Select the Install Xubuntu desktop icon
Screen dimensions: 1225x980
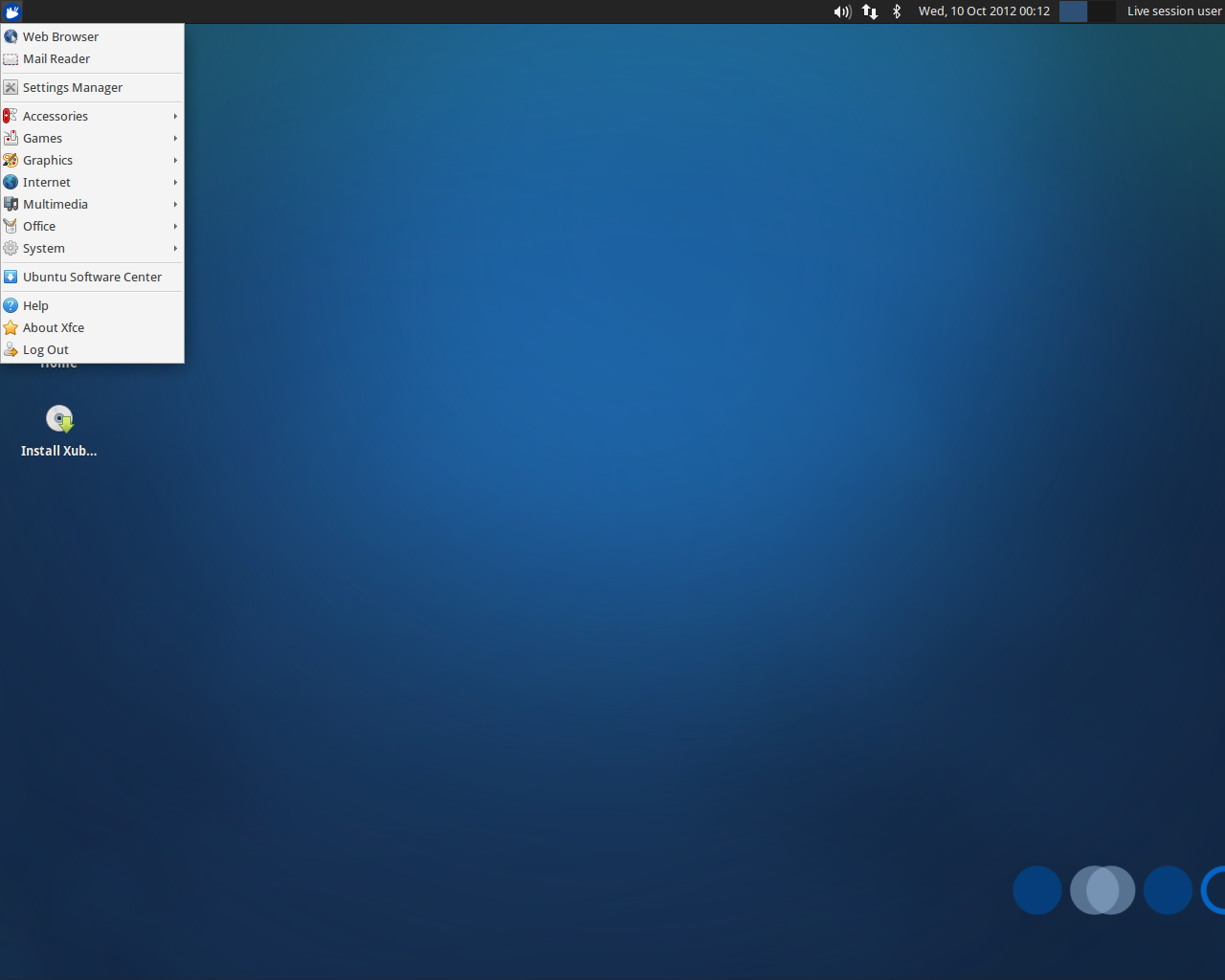pyautogui.click(x=59, y=418)
